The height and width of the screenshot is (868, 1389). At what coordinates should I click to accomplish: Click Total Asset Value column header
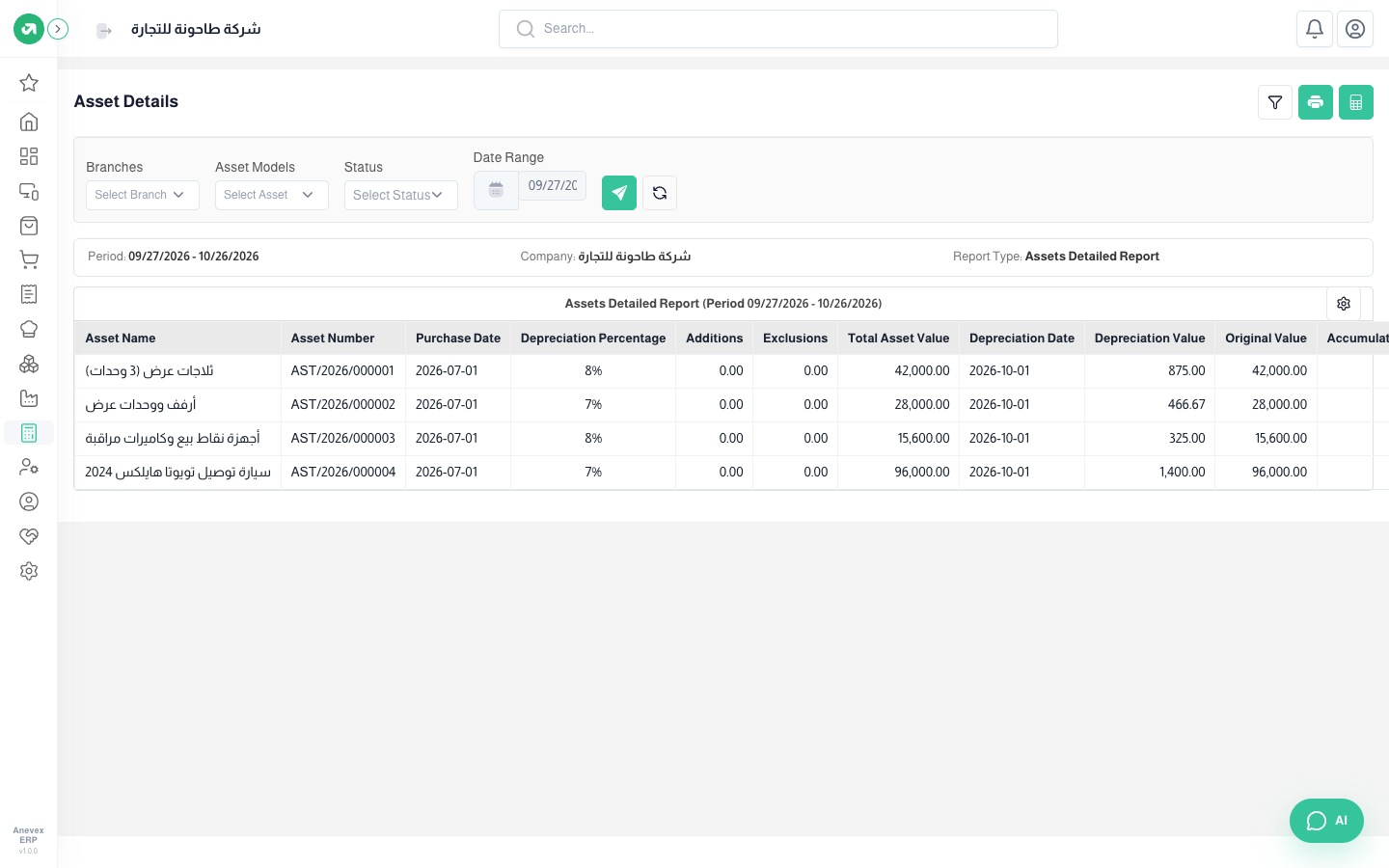(x=898, y=339)
